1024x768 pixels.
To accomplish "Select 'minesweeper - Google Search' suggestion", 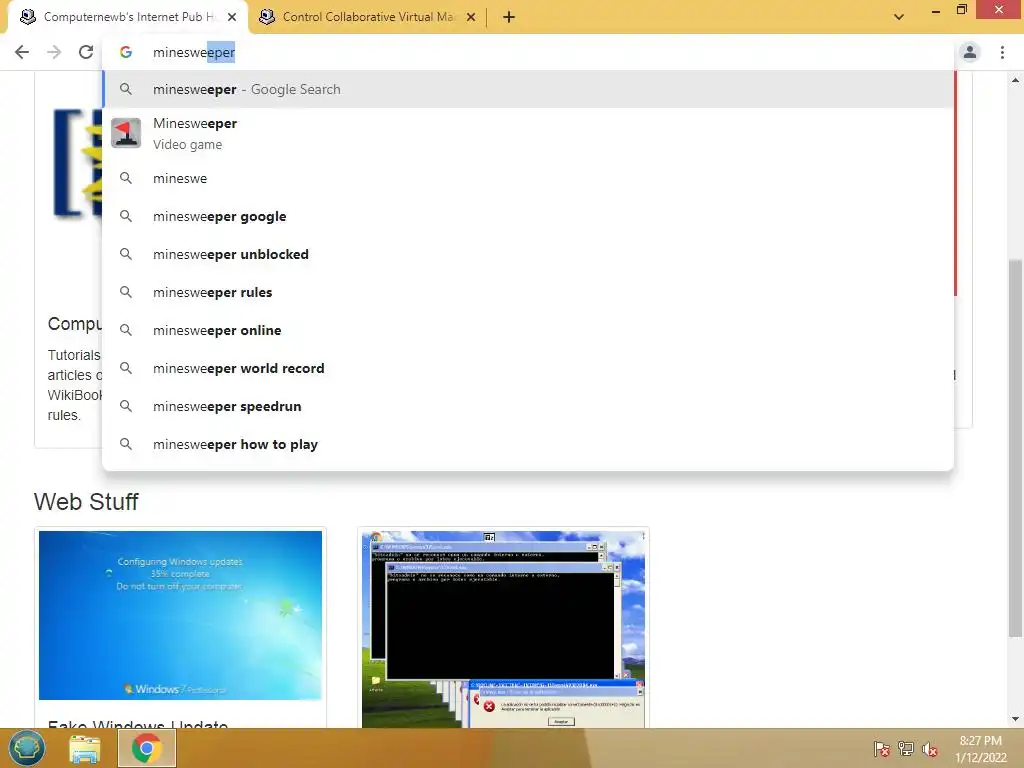I will click(528, 89).
